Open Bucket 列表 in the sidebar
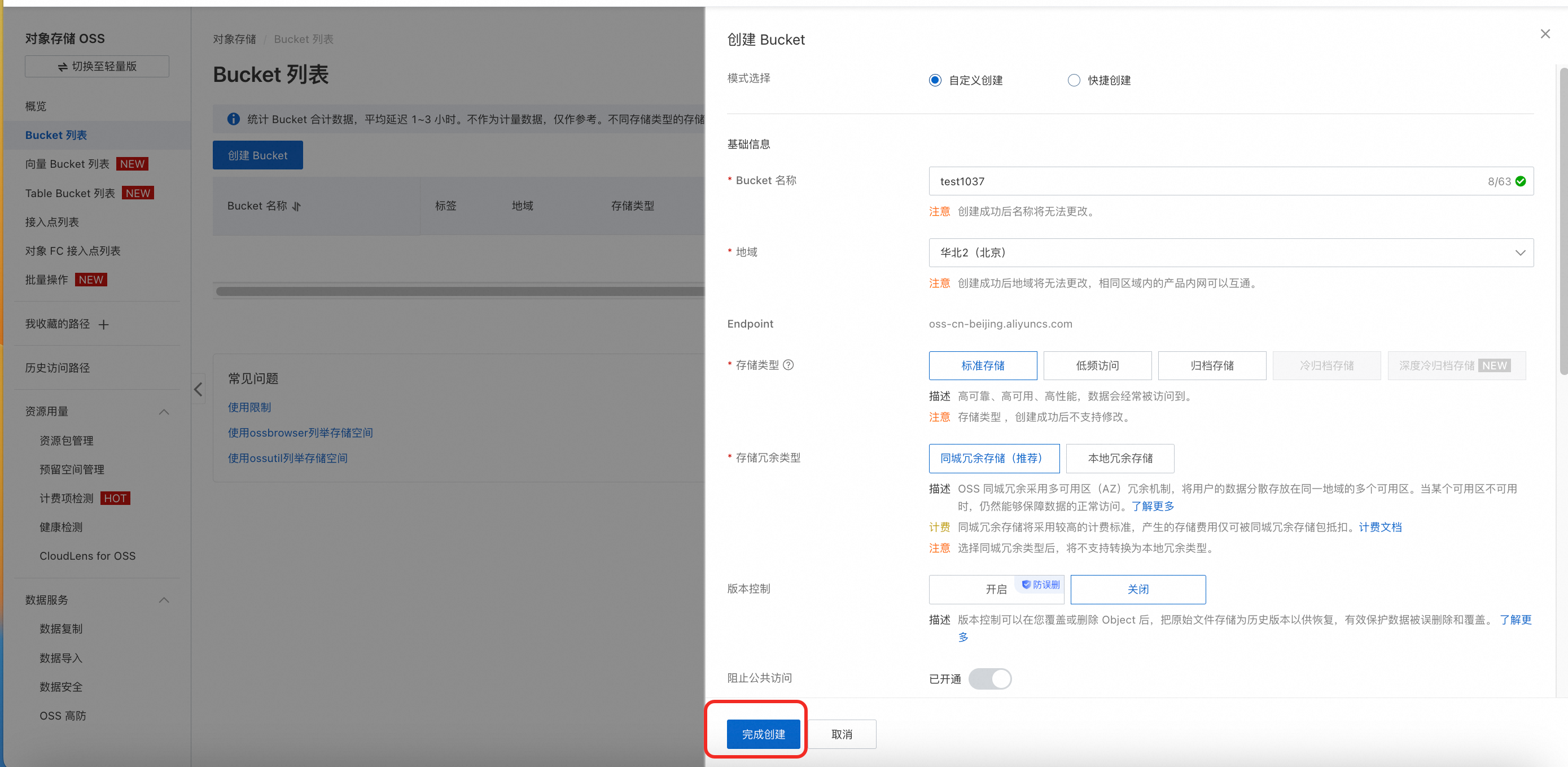The width and height of the screenshot is (1568, 767). pyautogui.click(x=56, y=135)
